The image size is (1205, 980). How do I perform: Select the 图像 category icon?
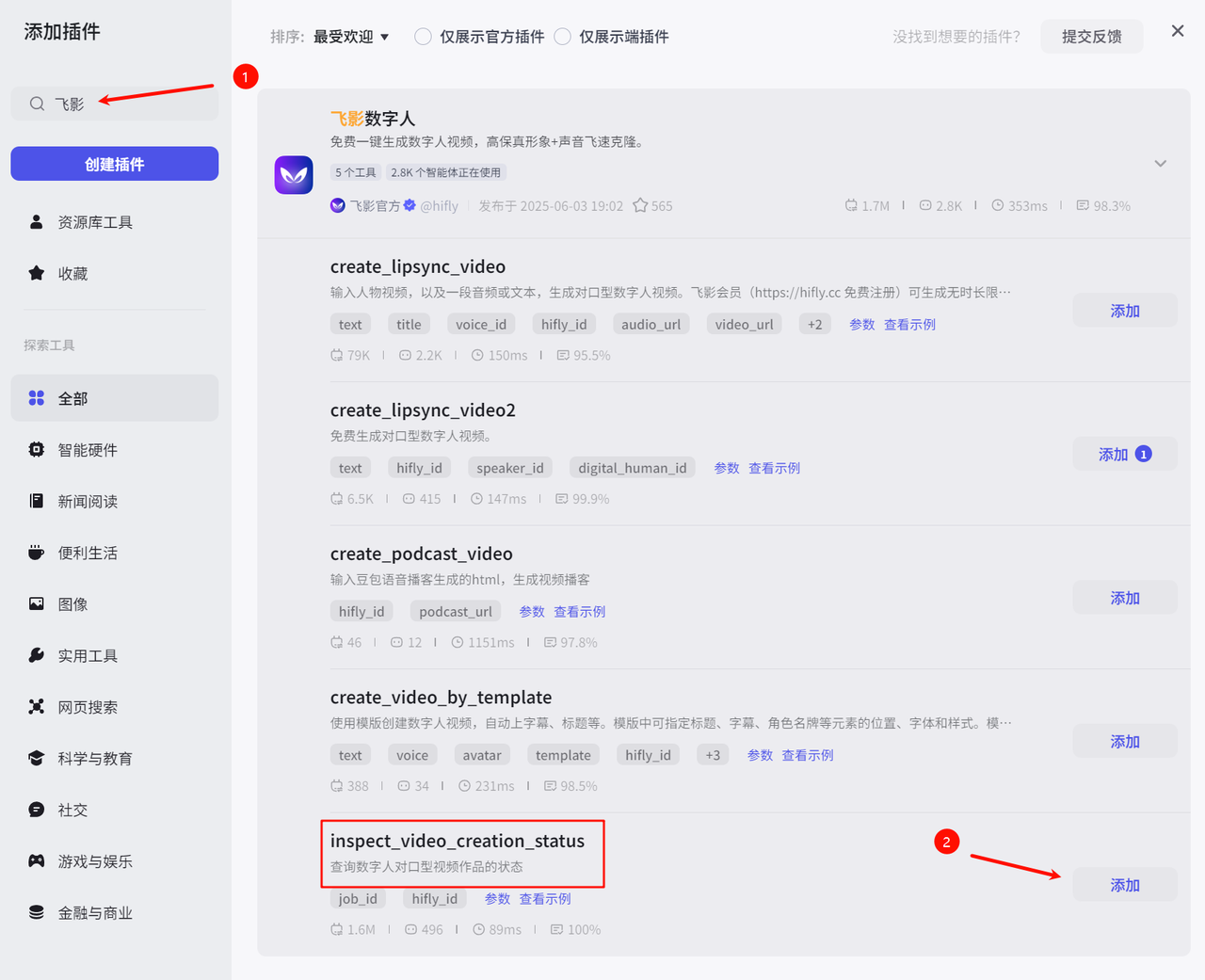point(37,604)
